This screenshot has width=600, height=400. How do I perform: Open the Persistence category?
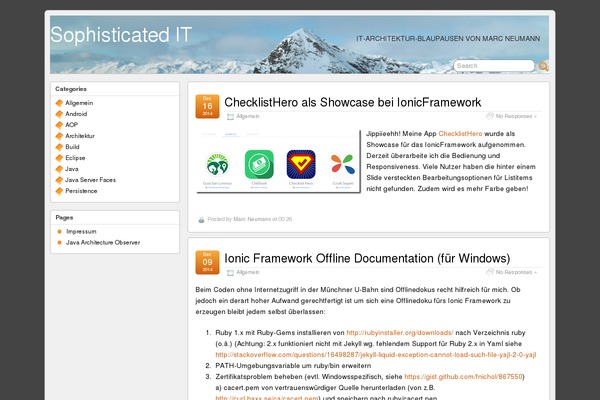coord(81,191)
